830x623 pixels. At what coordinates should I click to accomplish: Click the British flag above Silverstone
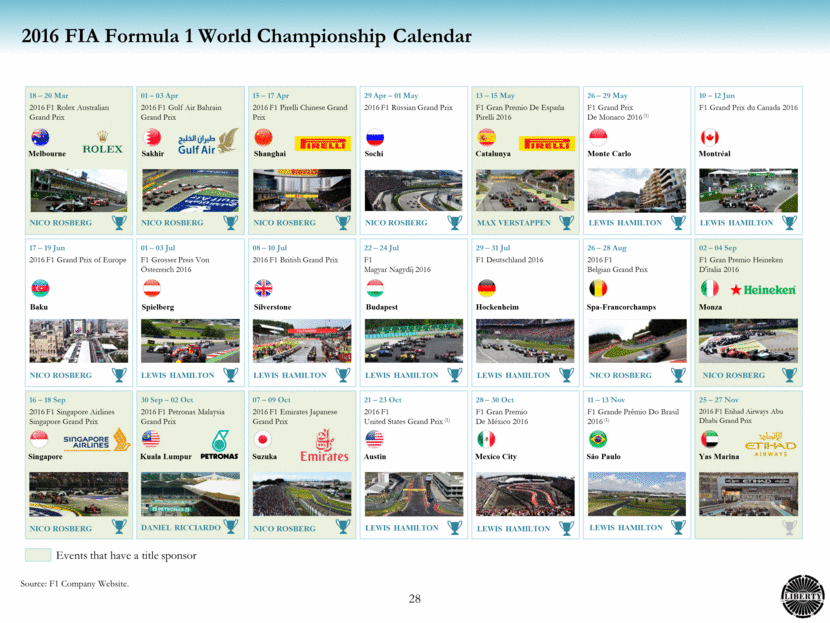click(x=263, y=288)
